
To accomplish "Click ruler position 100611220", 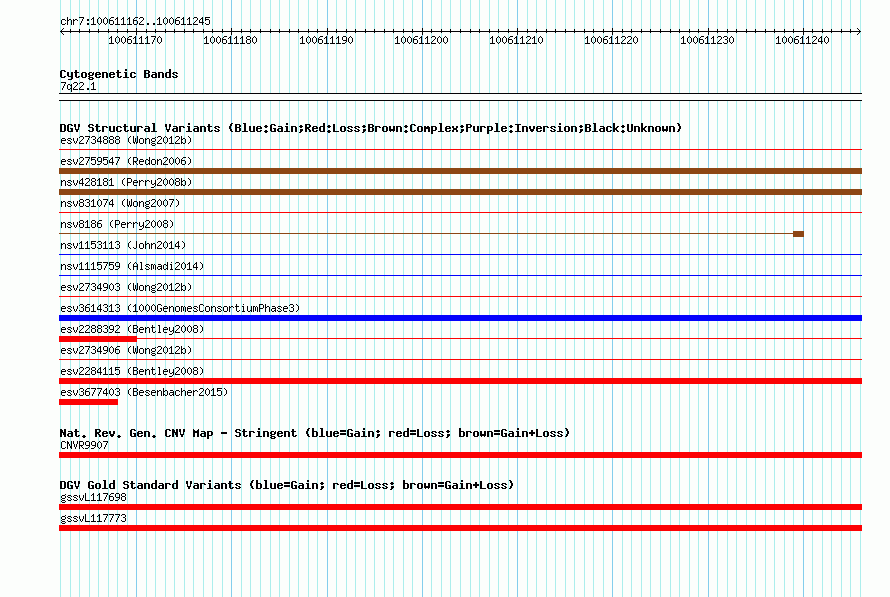I will tap(611, 40).
